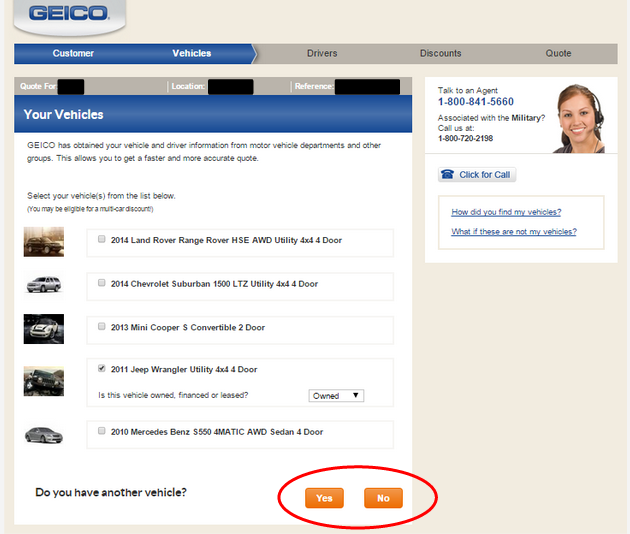The width and height of the screenshot is (630, 534).
Task: Check the 2014 Chevrolet Suburban checkbox
Action: (x=102, y=283)
